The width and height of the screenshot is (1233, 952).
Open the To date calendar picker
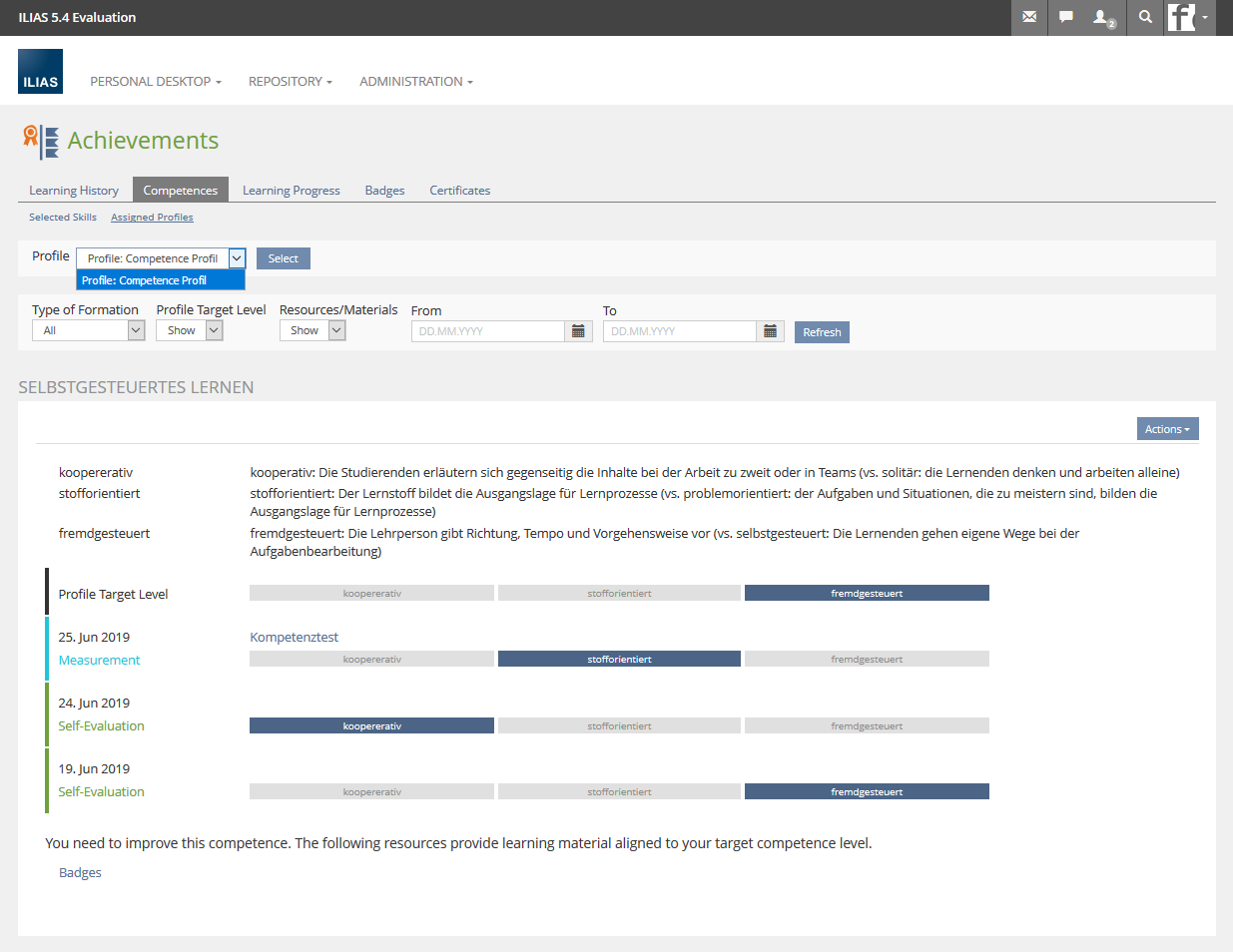click(770, 331)
